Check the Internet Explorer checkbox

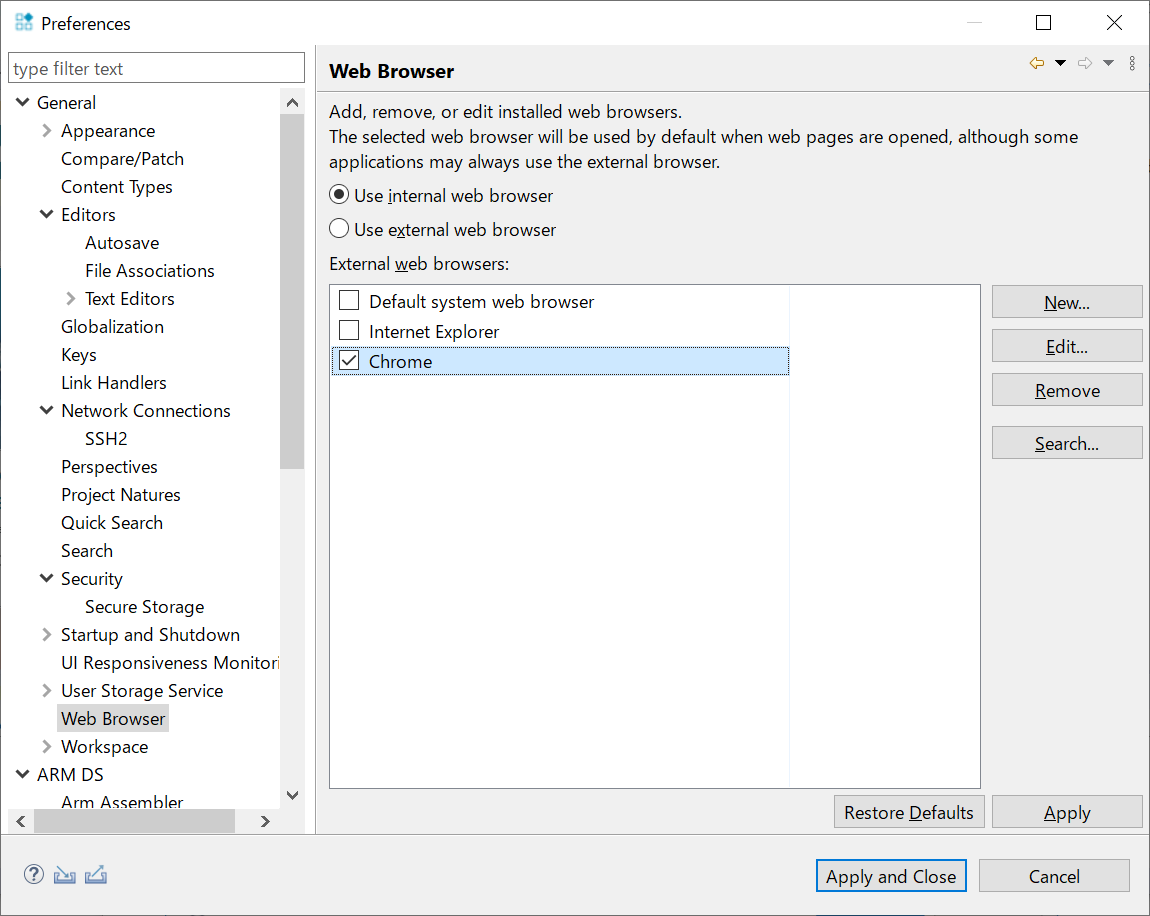(x=349, y=331)
